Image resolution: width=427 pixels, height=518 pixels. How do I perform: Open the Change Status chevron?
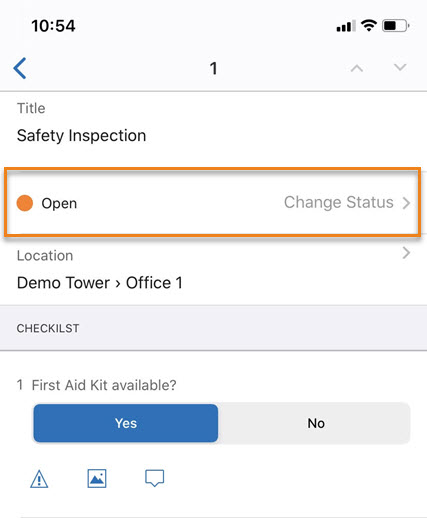(x=406, y=203)
